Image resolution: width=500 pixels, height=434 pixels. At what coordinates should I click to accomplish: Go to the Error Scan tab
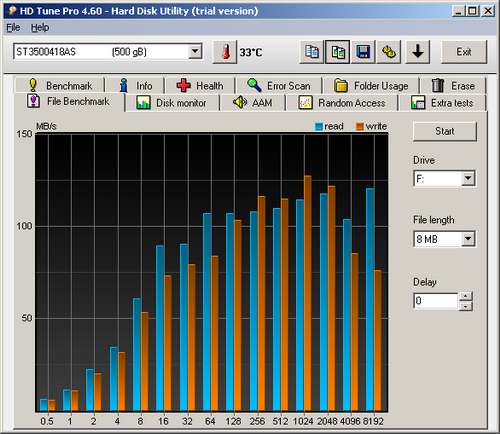point(279,86)
